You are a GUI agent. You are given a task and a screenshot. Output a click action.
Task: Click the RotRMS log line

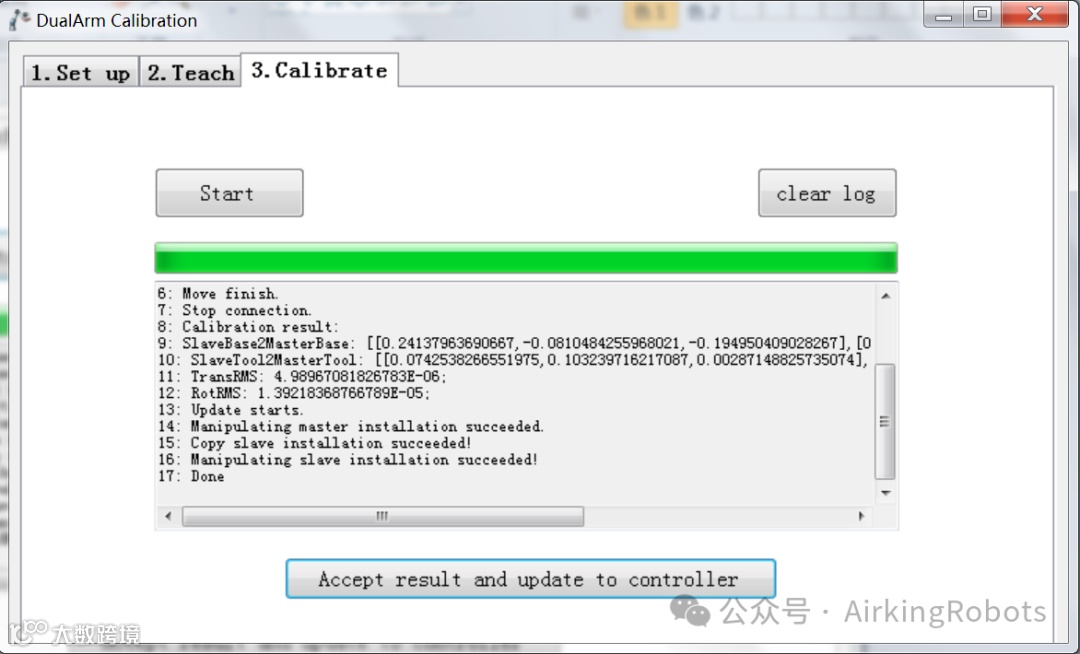coord(294,393)
